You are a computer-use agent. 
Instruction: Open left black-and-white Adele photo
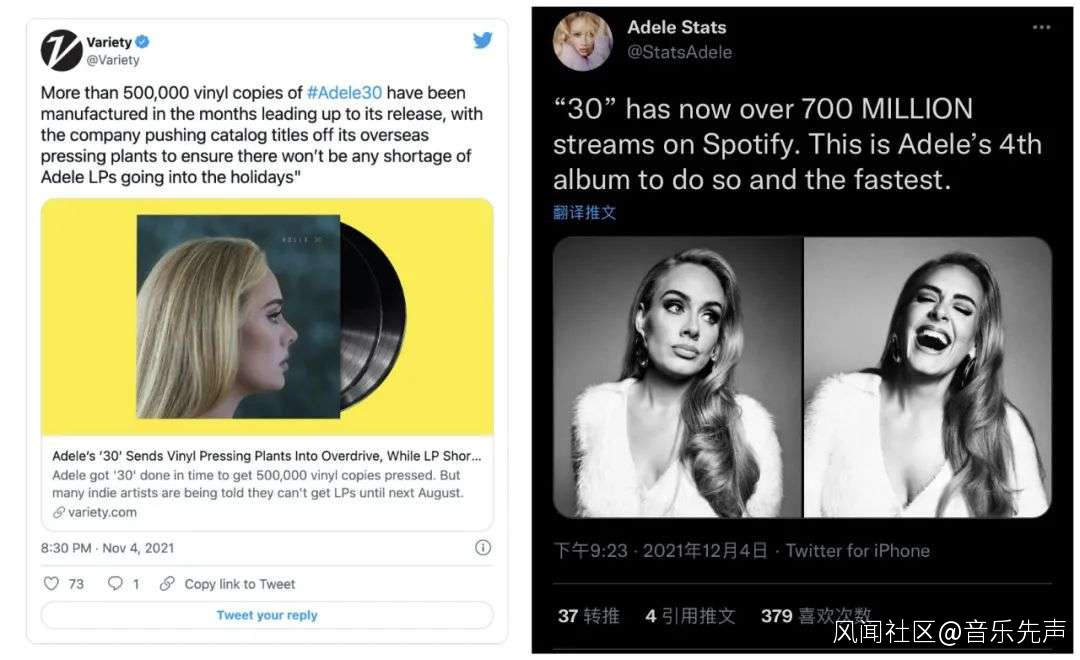coord(677,377)
